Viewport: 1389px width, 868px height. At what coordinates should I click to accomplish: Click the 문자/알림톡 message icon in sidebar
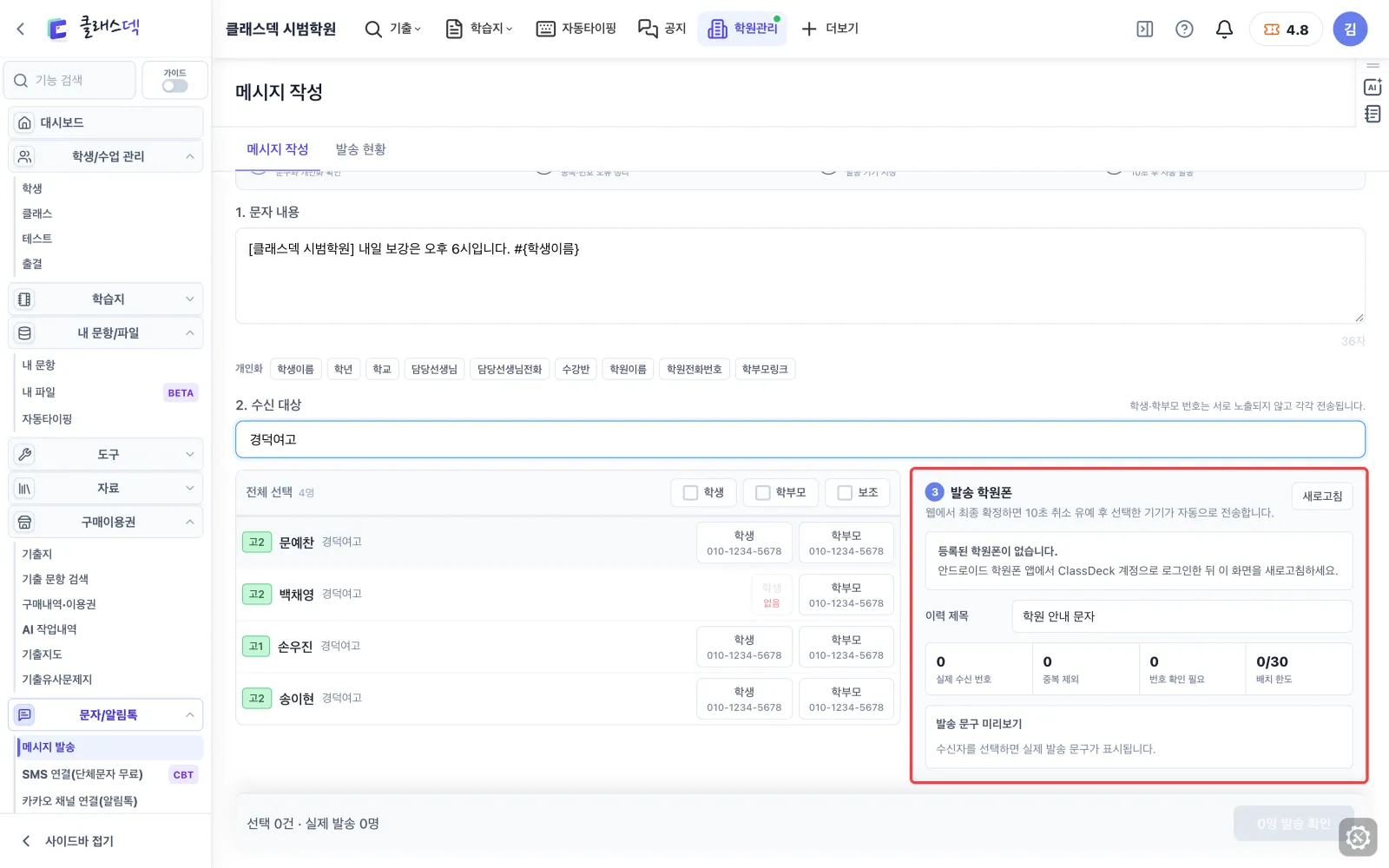pos(25,714)
